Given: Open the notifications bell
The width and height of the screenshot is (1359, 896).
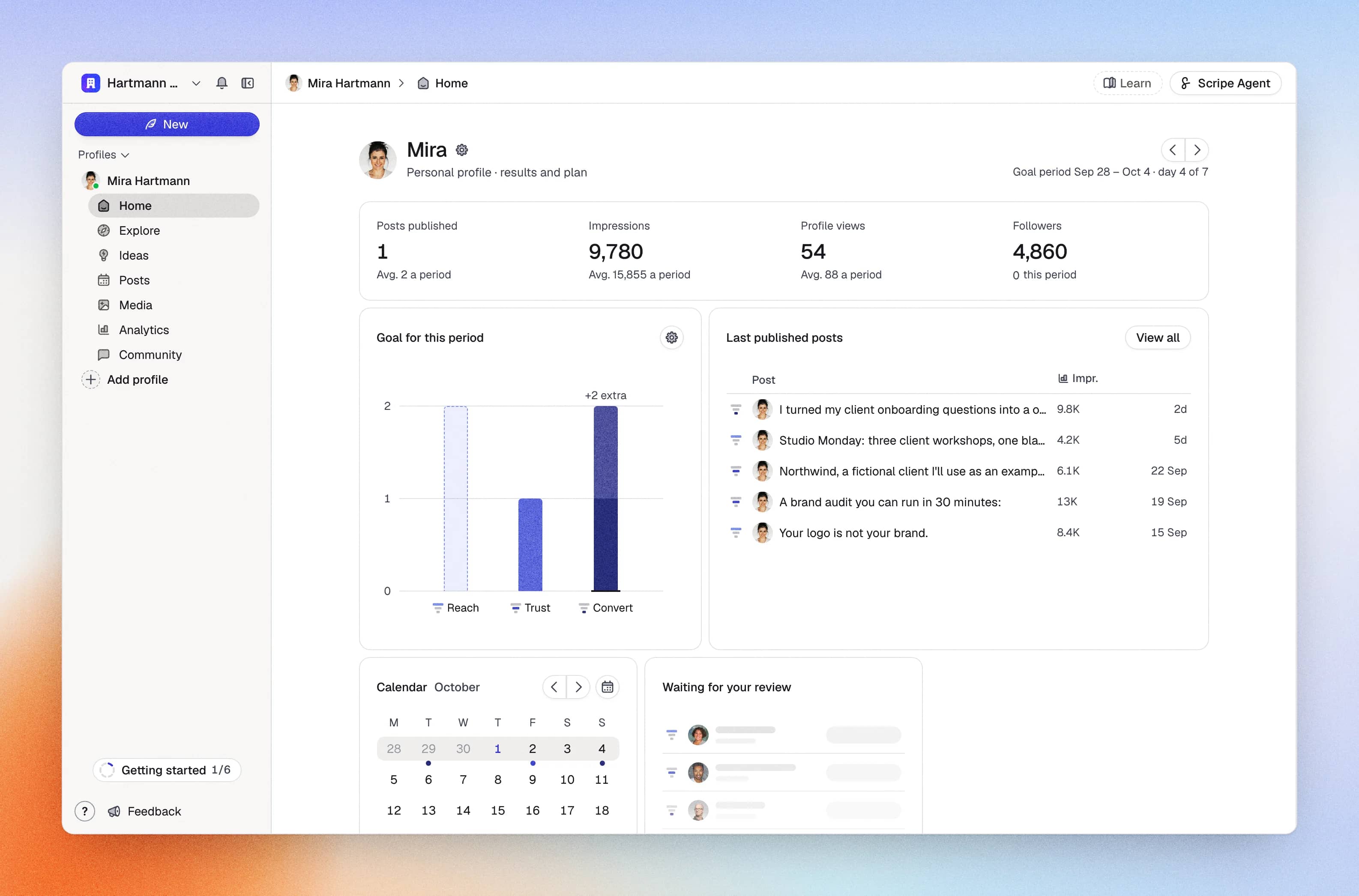Looking at the screenshot, I should [222, 84].
